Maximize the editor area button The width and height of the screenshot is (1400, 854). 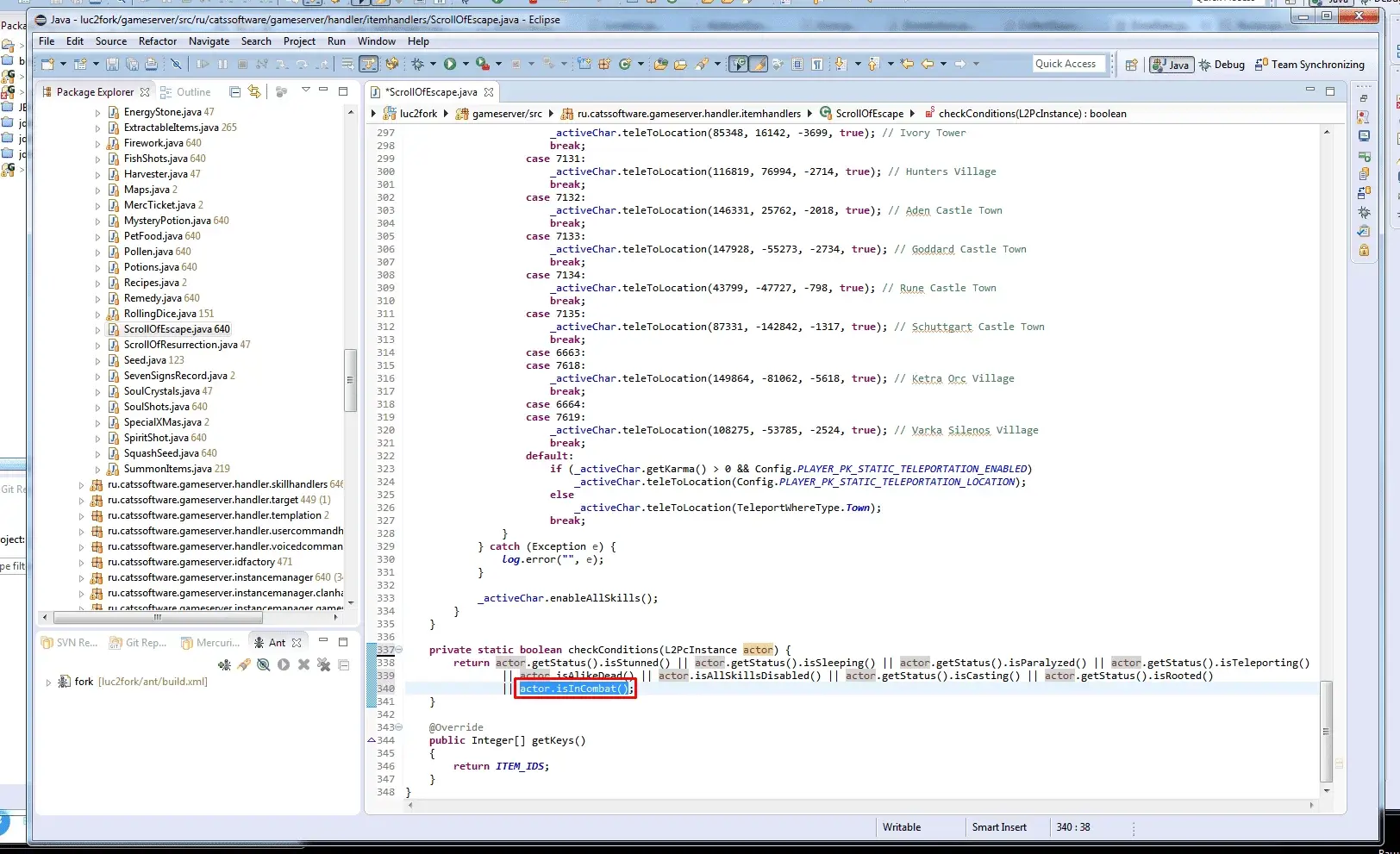tap(1330, 90)
